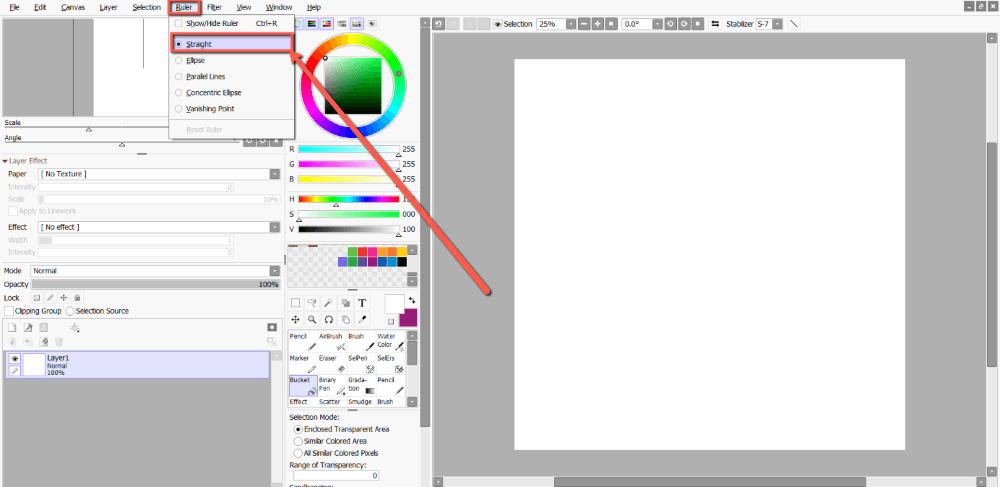The image size is (1000, 487).
Task: Select the Marker tool
Action: [x=303, y=364]
